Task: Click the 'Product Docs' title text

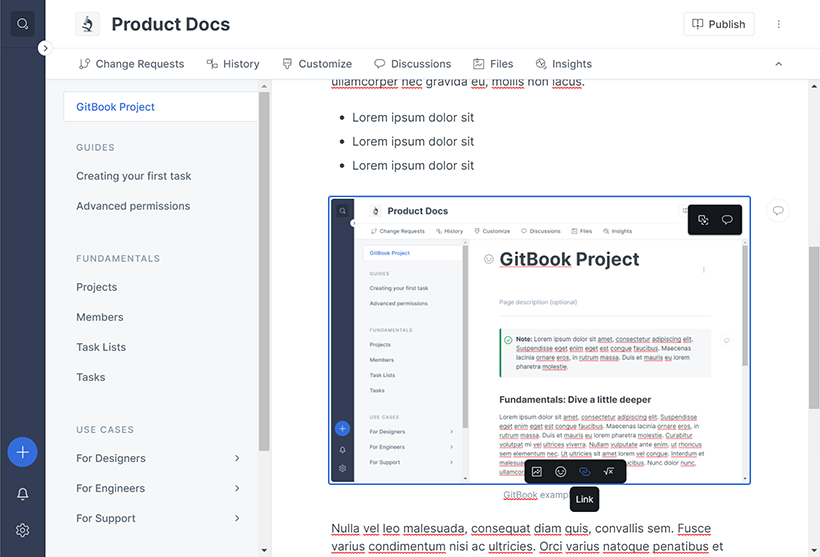Action: 170,24
